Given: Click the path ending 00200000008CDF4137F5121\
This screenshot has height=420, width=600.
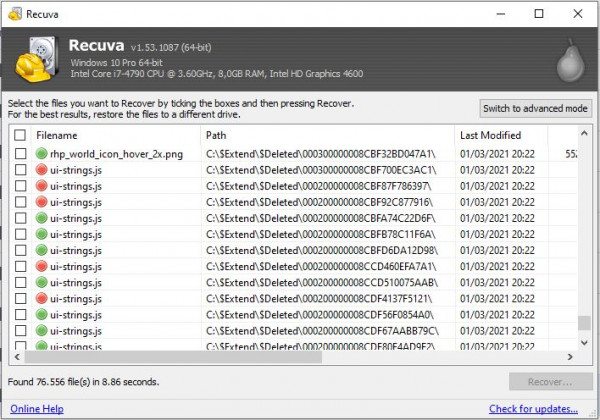Looking at the screenshot, I should 319,299.
